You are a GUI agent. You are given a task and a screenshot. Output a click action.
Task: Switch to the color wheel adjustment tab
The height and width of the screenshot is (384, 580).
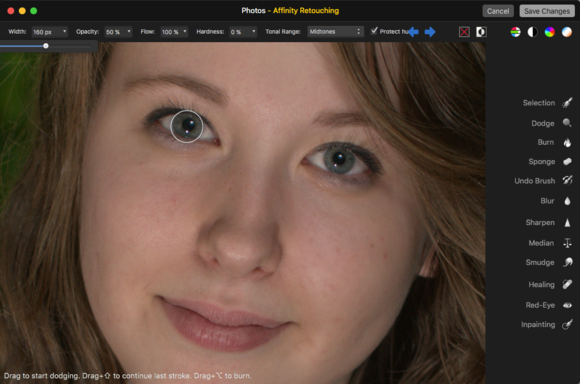tap(550, 32)
